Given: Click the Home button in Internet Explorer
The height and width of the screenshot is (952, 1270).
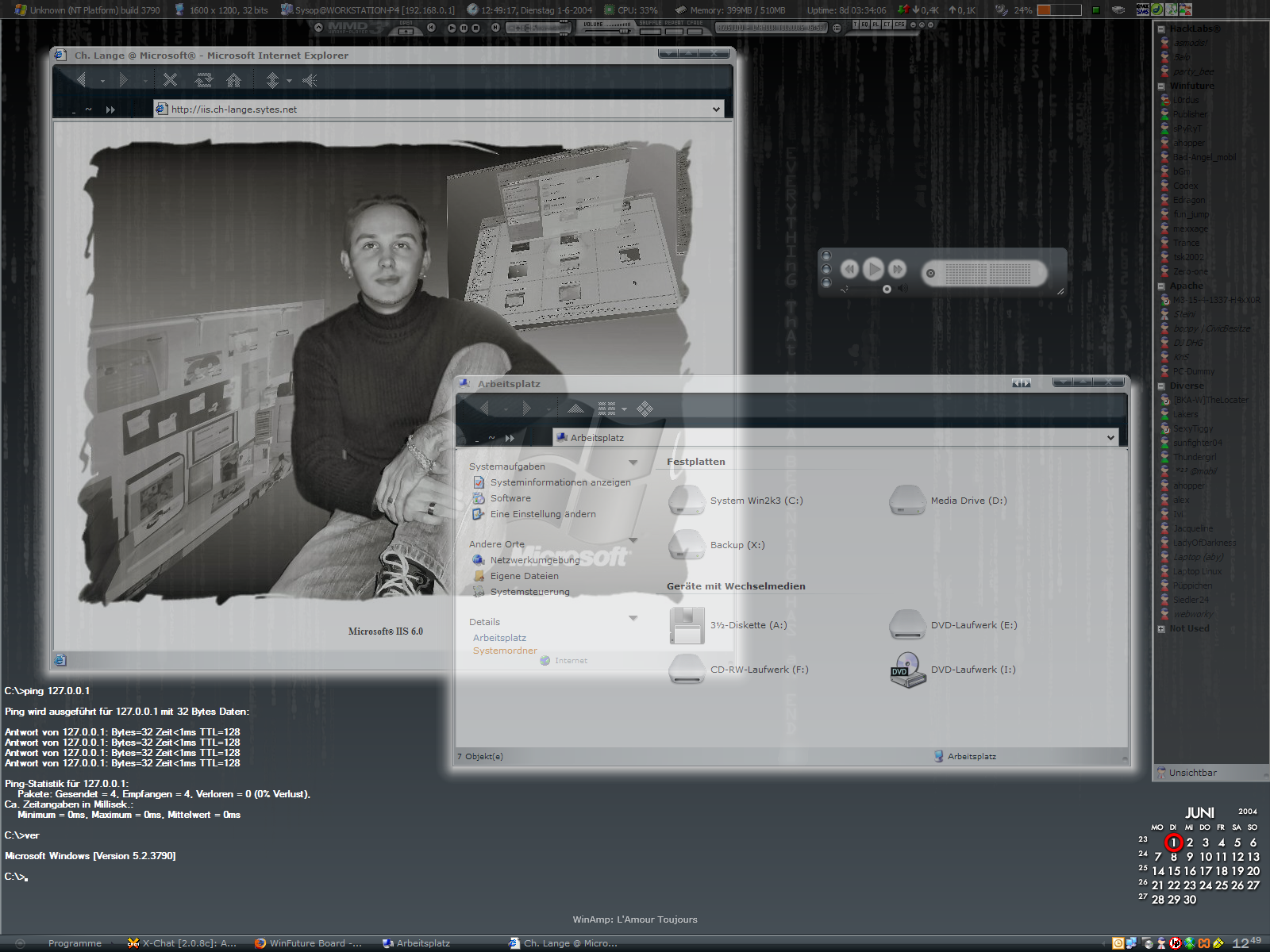Looking at the screenshot, I should [x=233, y=80].
